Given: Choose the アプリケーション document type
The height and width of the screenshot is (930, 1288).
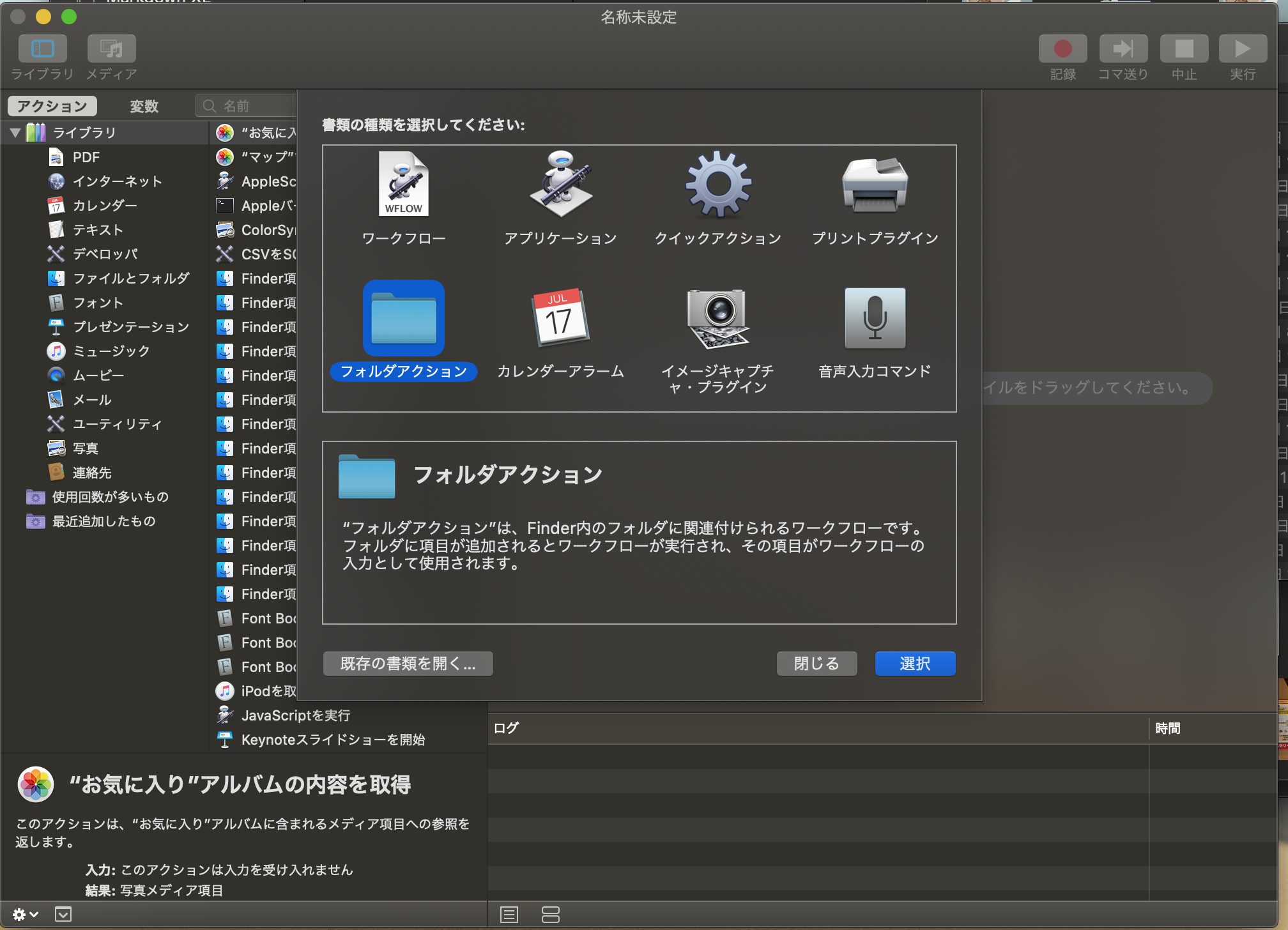Looking at the screenshot, I should 560,184.
